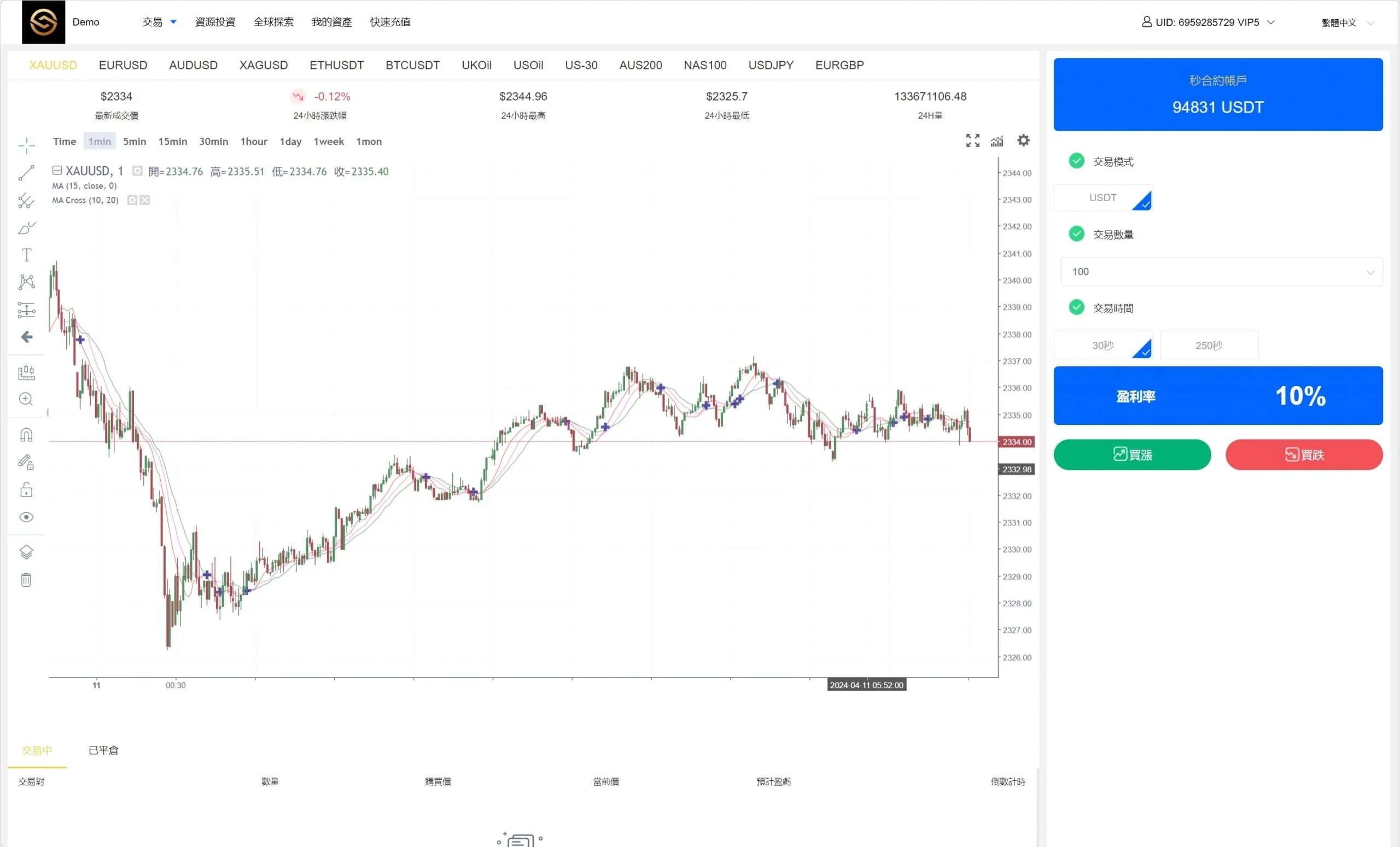Open chart settings gear icon
The image size is (1400, 847).
coord(1023,141)
